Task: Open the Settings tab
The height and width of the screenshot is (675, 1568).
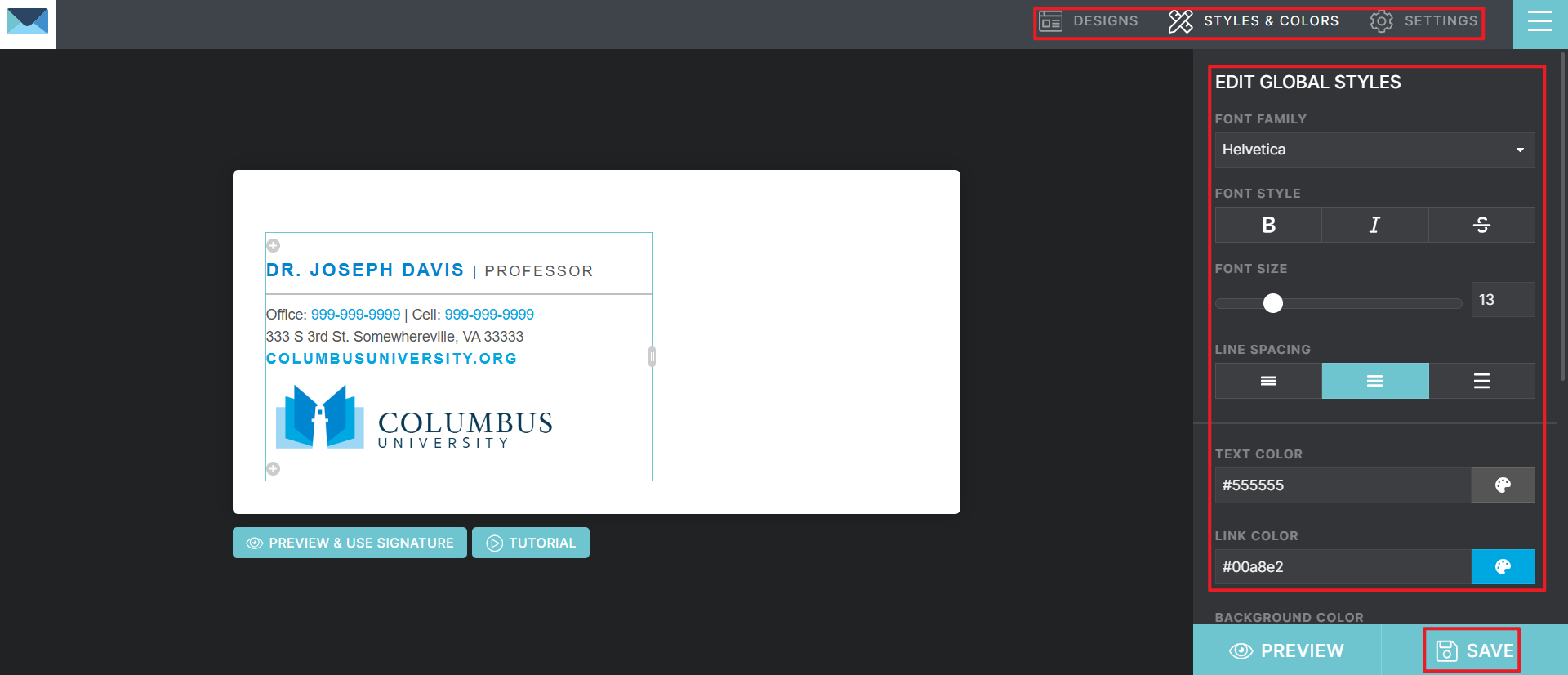Action: coord(1423,21)
